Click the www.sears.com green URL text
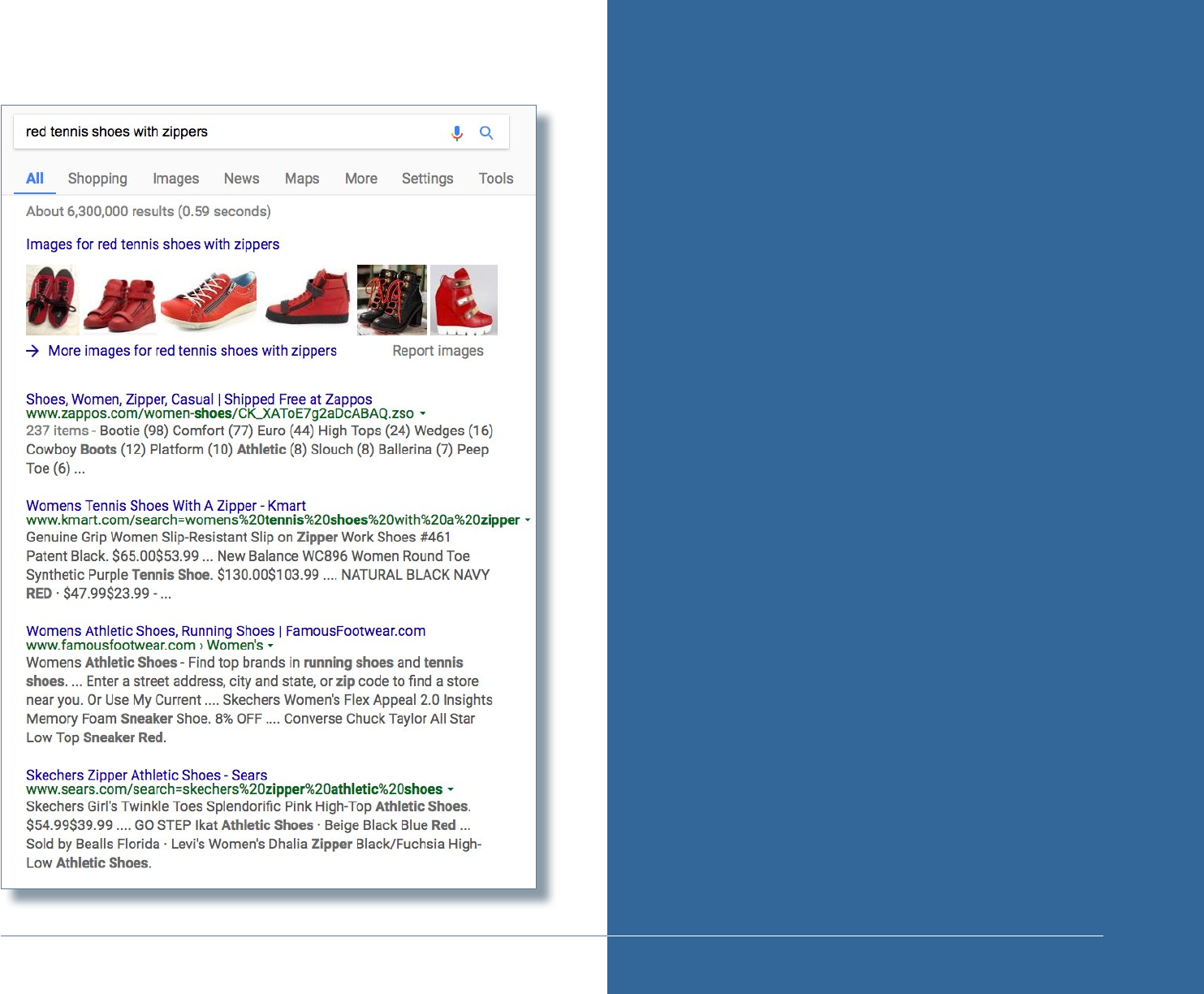 235,789
